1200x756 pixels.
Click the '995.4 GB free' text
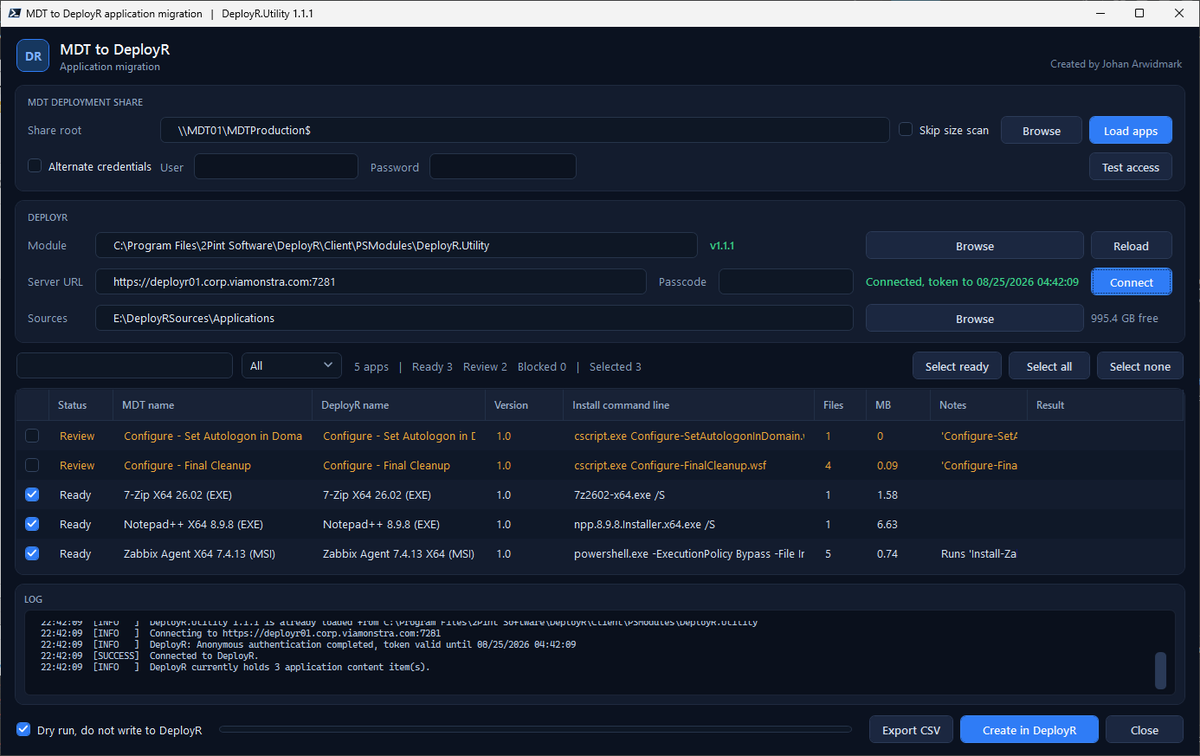[1124, 319]
